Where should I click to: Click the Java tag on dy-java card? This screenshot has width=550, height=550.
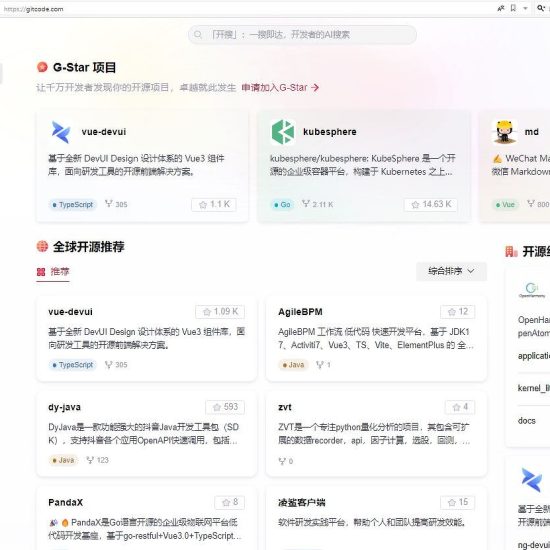(x=63, y=460)
